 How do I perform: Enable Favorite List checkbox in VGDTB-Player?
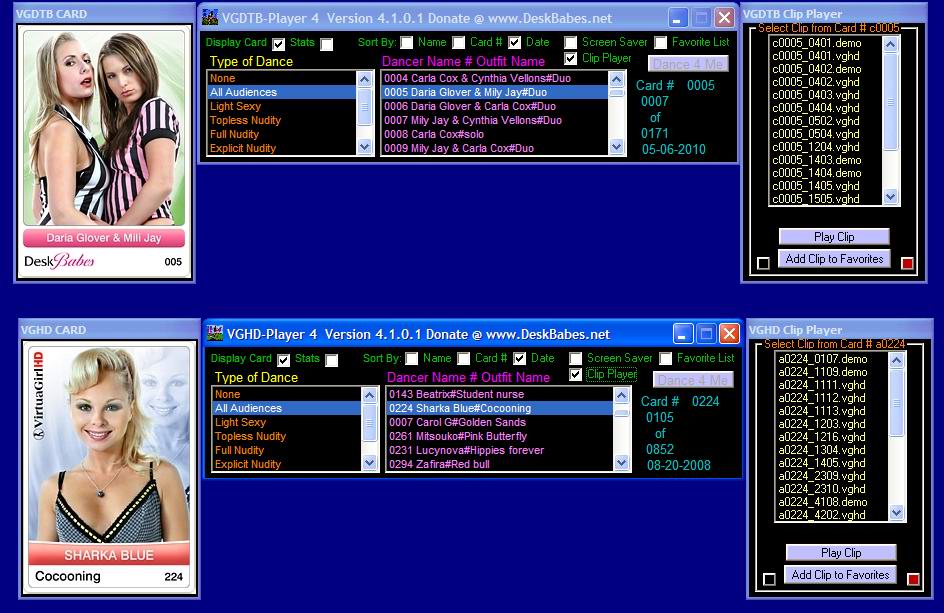point(661,43)
